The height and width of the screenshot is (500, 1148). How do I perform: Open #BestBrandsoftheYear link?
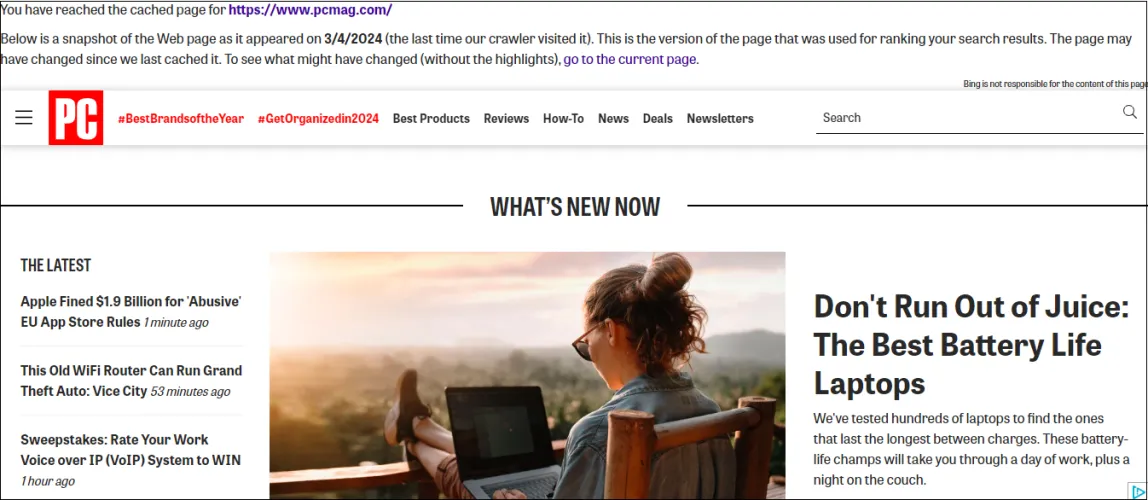pyautogui.click(x=181, y=119)
